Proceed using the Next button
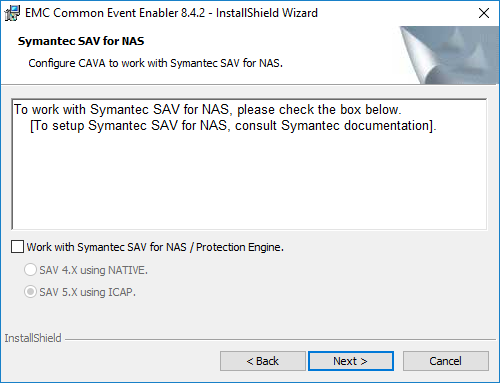 pyautogui.click(x=351, y=361)
